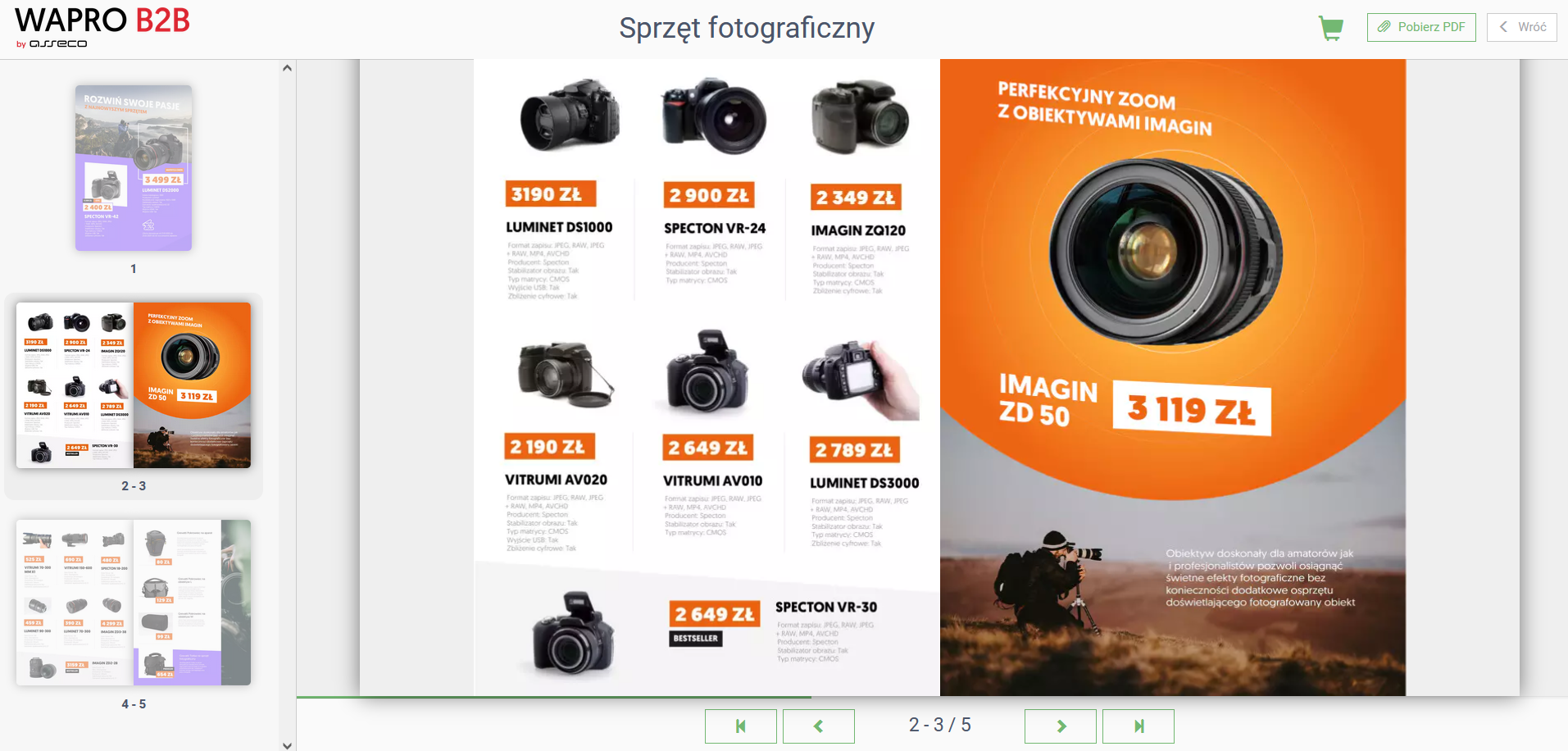Image resolution: width=1568 pixels, height=751 pixels.
Task: Go to the previous catalog page
Action: [819, 726]
